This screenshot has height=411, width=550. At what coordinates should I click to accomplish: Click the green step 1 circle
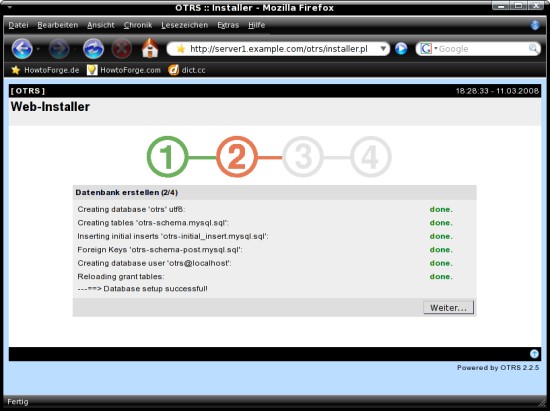[167, 156]
